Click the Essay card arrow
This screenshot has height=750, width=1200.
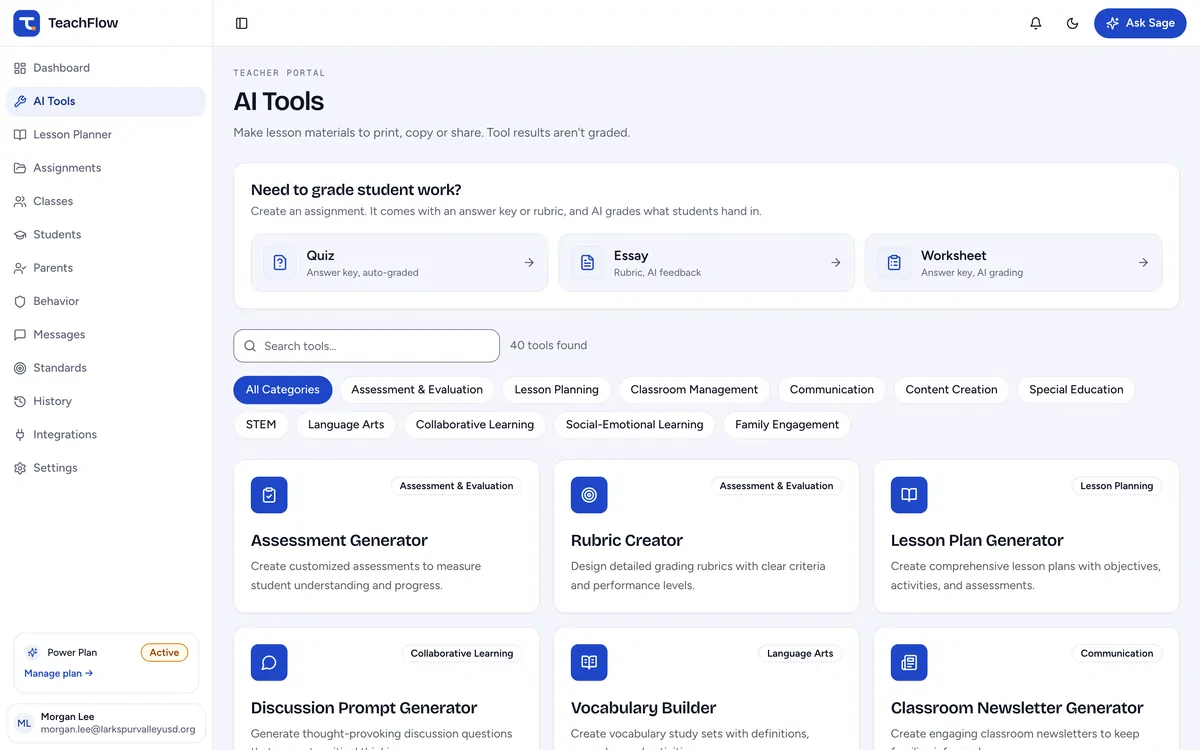836,263
